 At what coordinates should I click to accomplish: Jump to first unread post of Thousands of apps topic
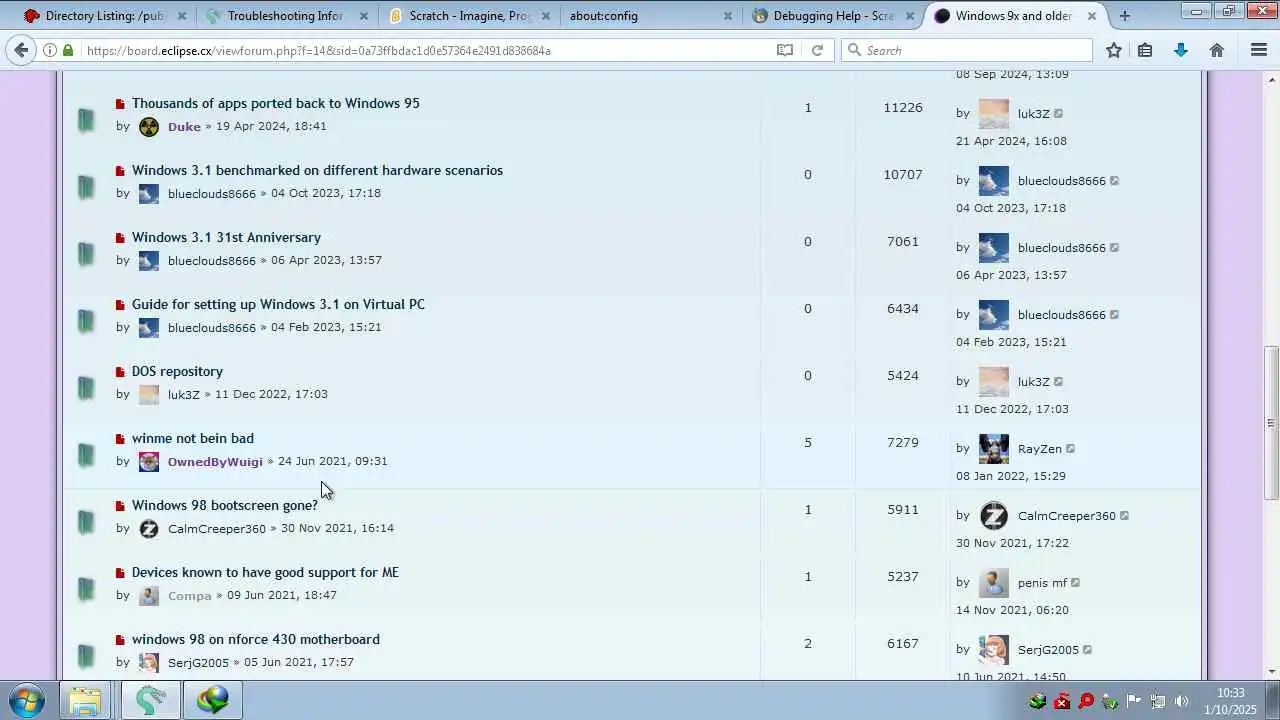tap(120, 104)
